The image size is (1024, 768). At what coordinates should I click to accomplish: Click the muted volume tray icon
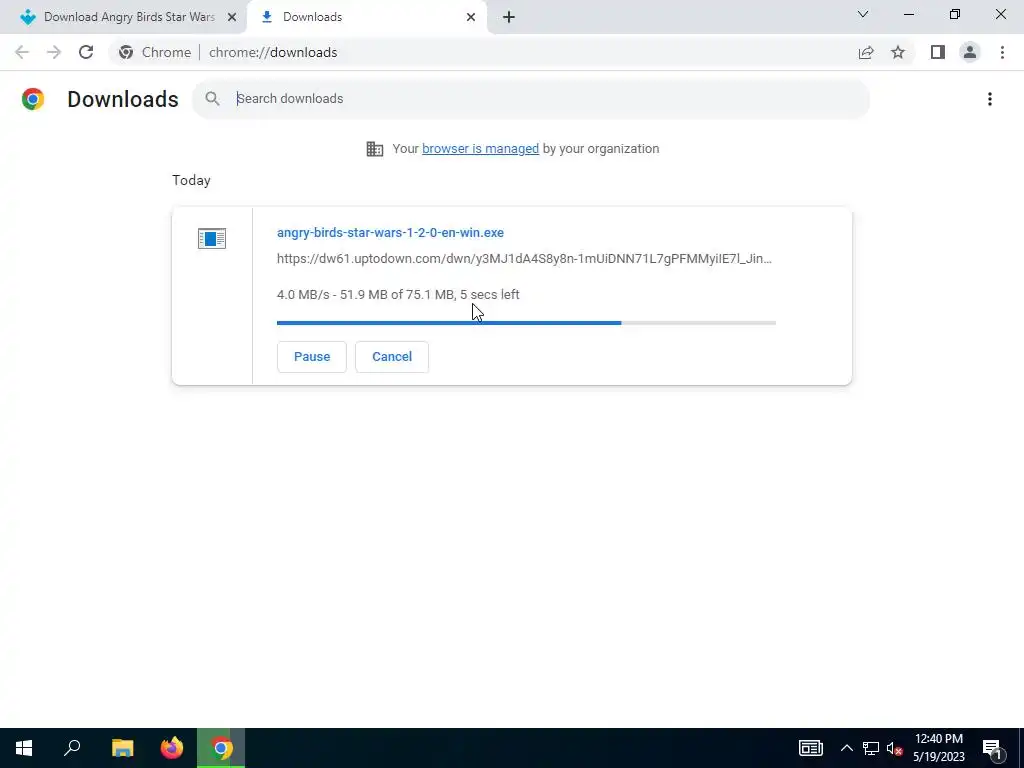coord(894,748)
